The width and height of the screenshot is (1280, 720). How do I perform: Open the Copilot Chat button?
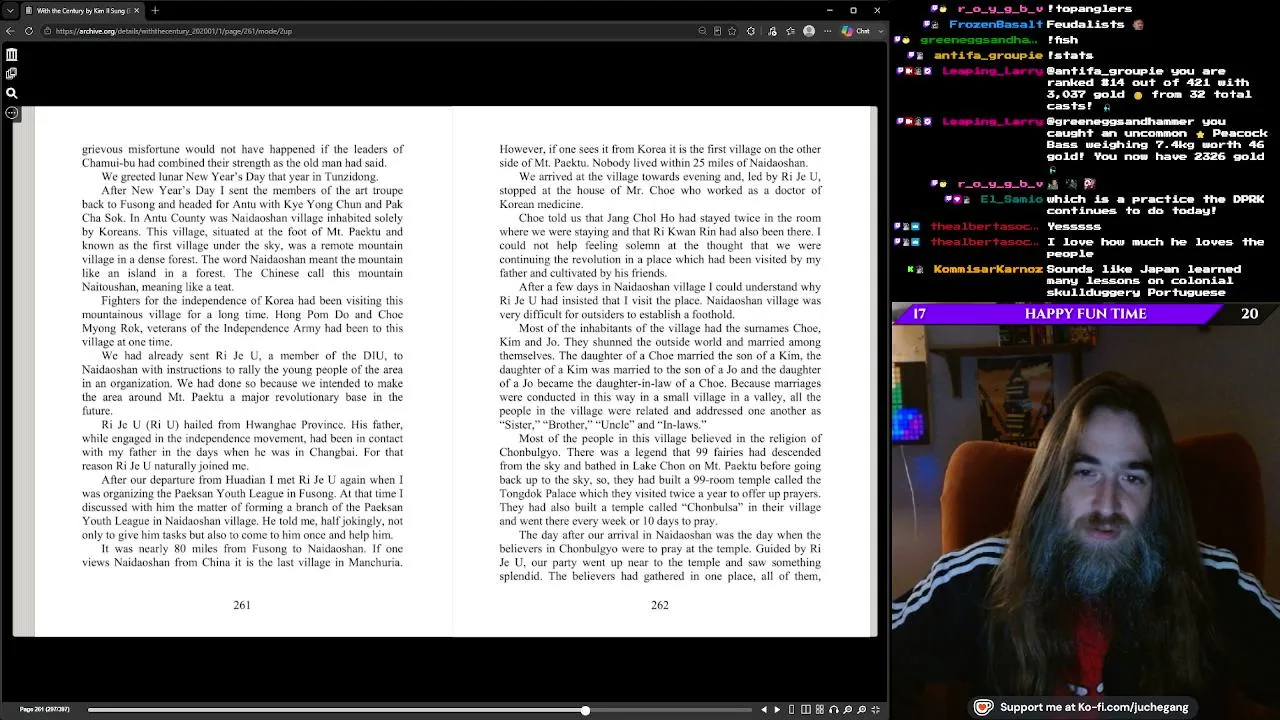(x=855, y=31)
